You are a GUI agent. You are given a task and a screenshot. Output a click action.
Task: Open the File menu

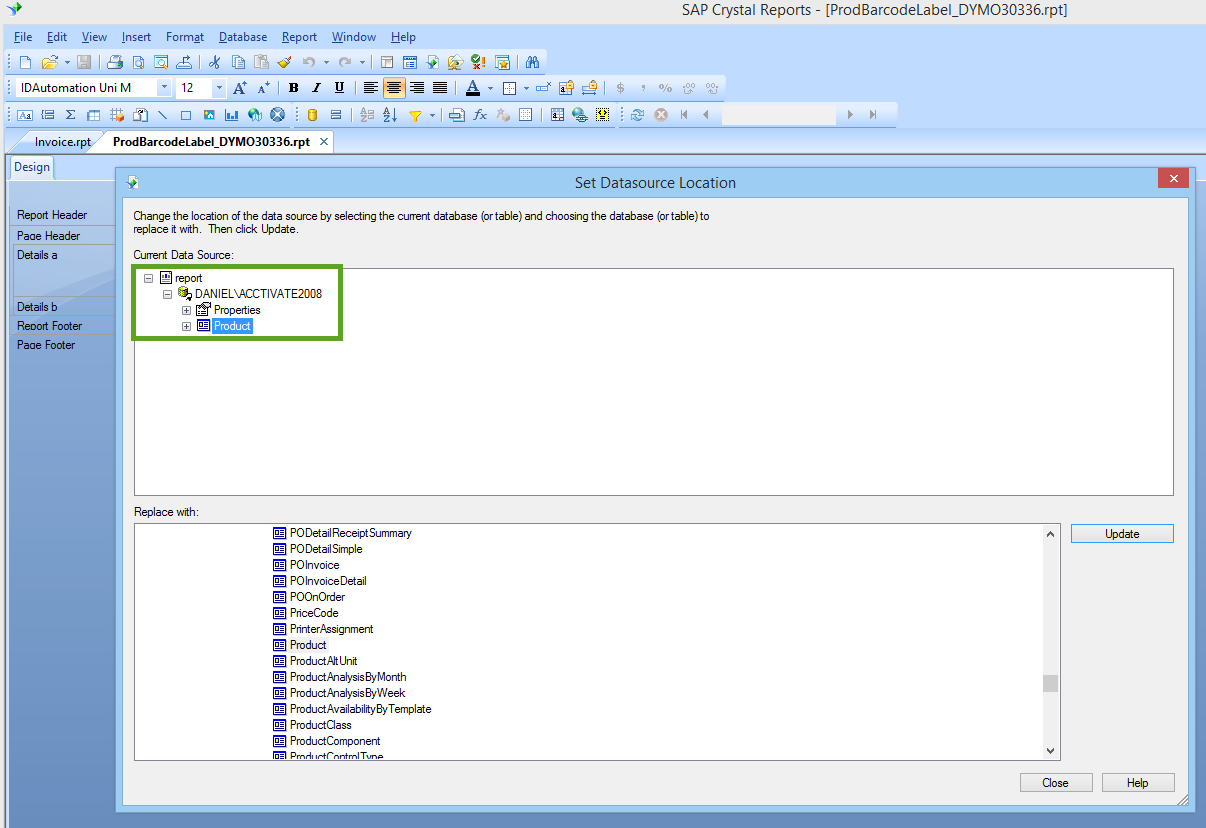coord(23,37)
